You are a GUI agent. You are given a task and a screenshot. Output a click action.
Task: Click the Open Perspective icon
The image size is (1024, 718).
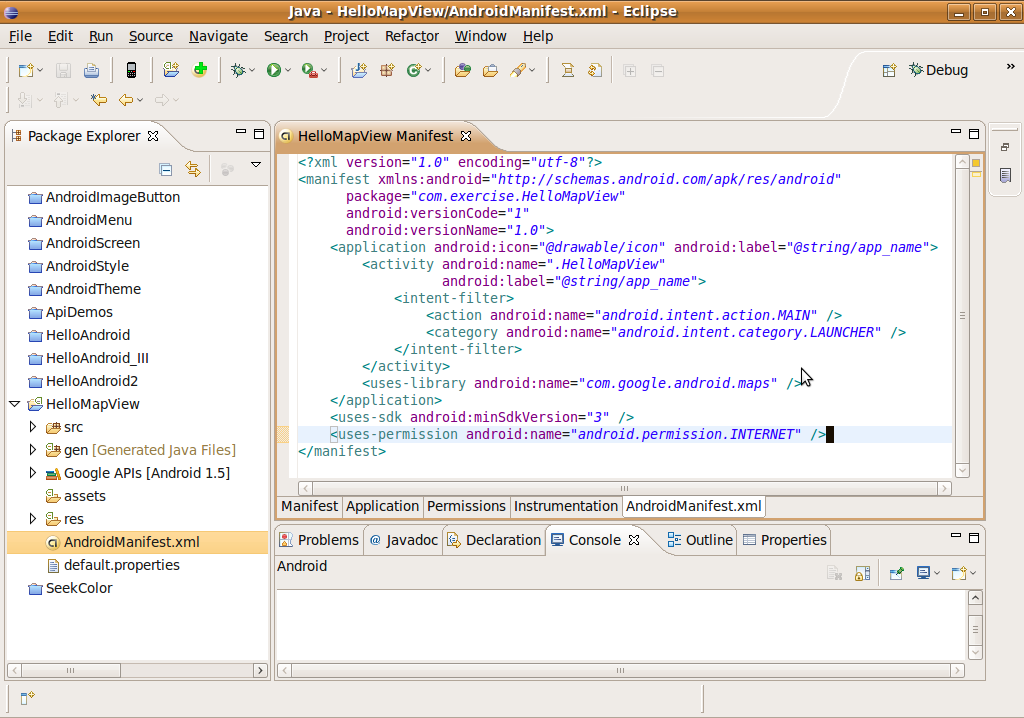click(889, 70)
